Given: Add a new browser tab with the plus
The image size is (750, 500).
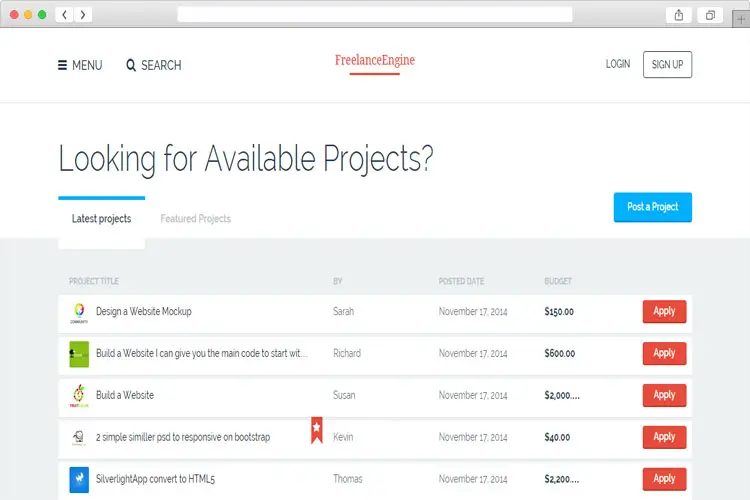Looking at the screenshot, I should (741, 20).
